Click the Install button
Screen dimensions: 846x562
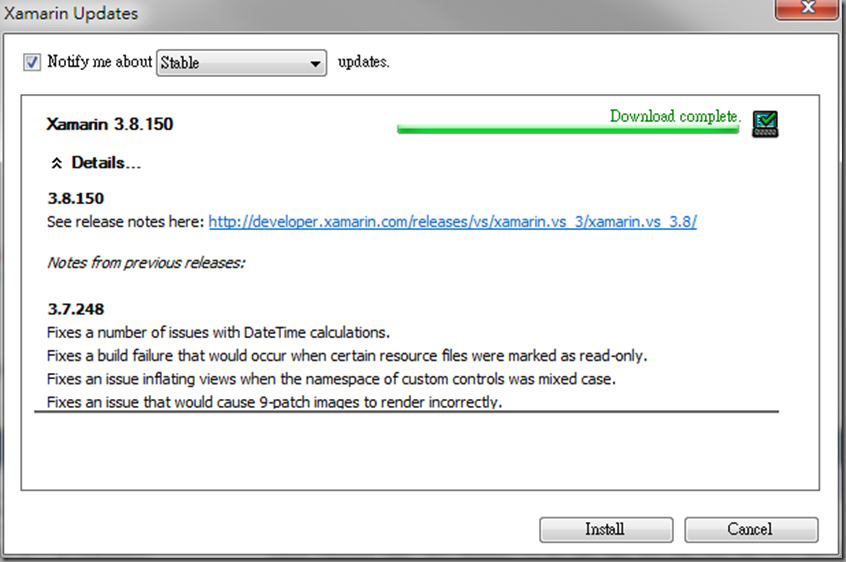[x=606, y=530]
